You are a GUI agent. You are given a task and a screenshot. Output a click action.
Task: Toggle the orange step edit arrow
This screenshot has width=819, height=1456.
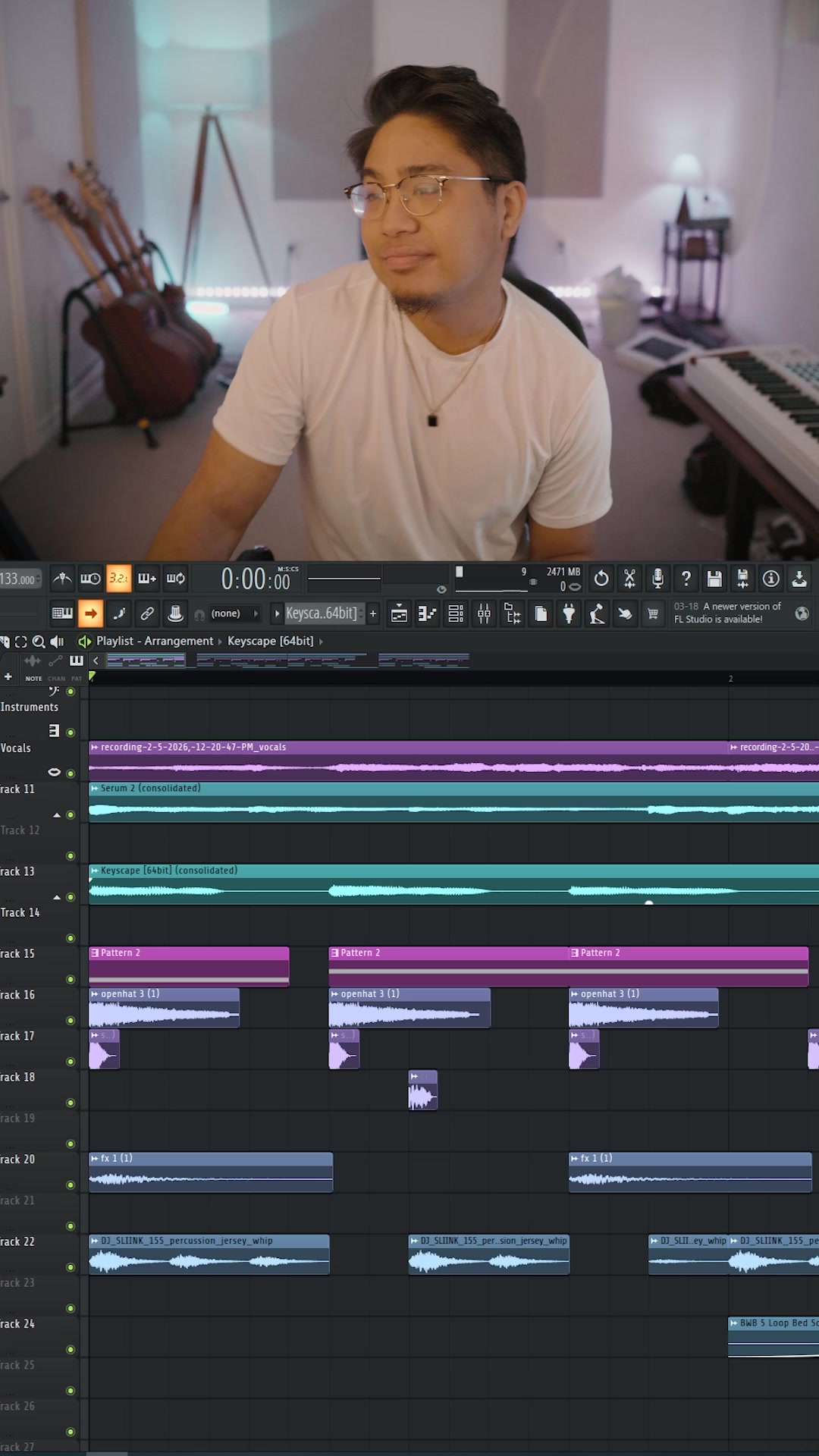point(91,613)
